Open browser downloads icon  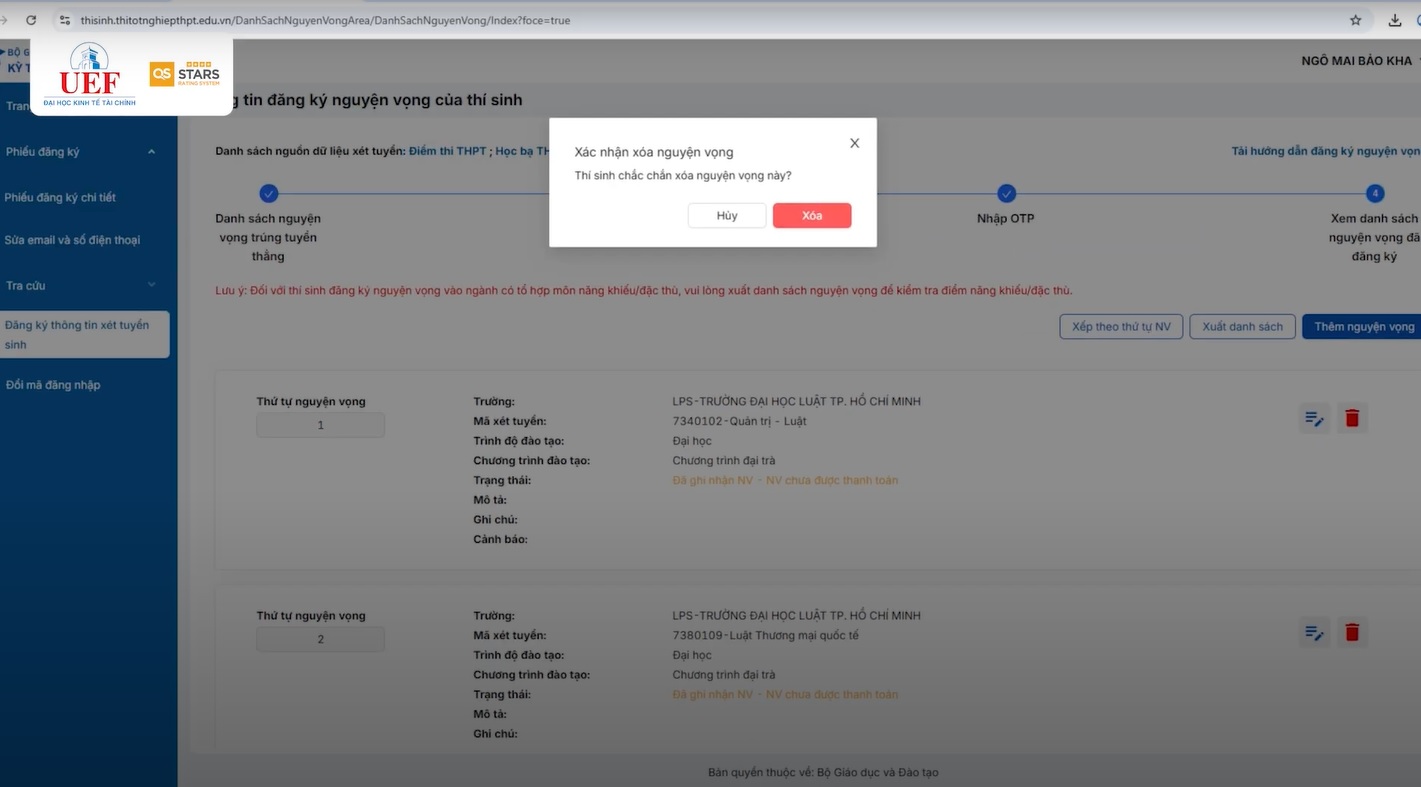pos(1394,20)
